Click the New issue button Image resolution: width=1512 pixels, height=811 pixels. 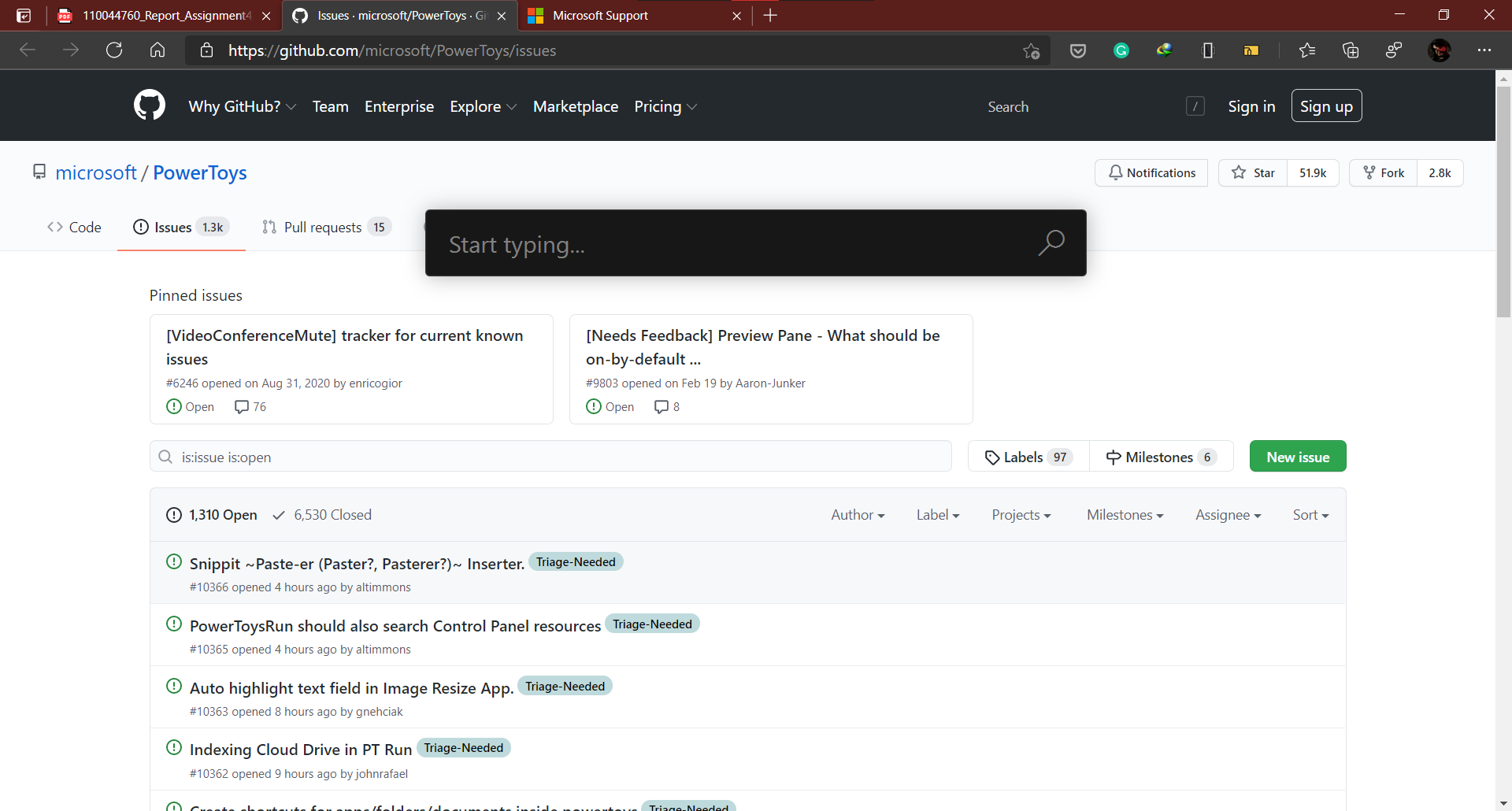(x=1297, y=456)
